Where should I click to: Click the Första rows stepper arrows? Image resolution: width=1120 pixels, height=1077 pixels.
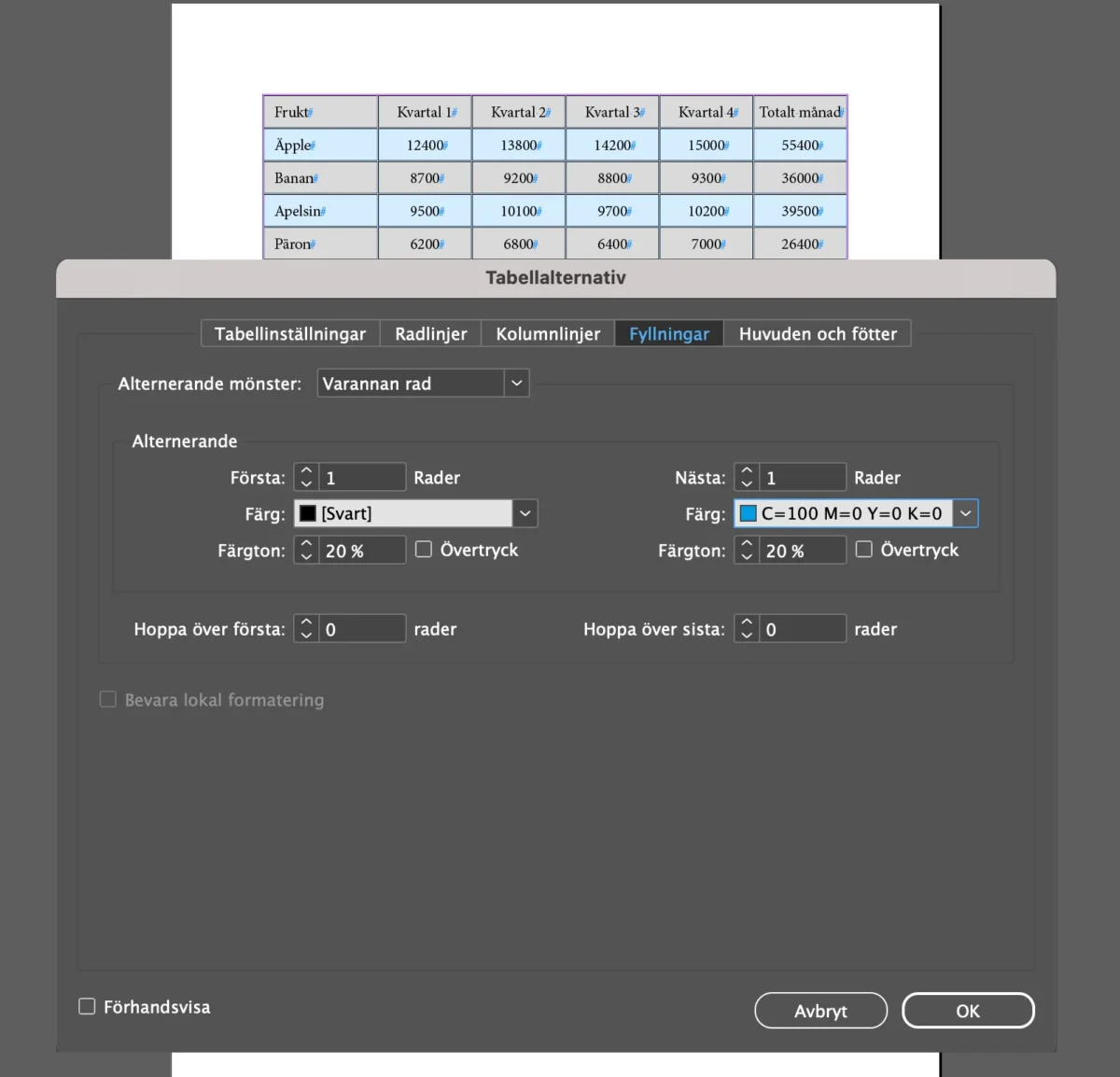click(306, 477)
